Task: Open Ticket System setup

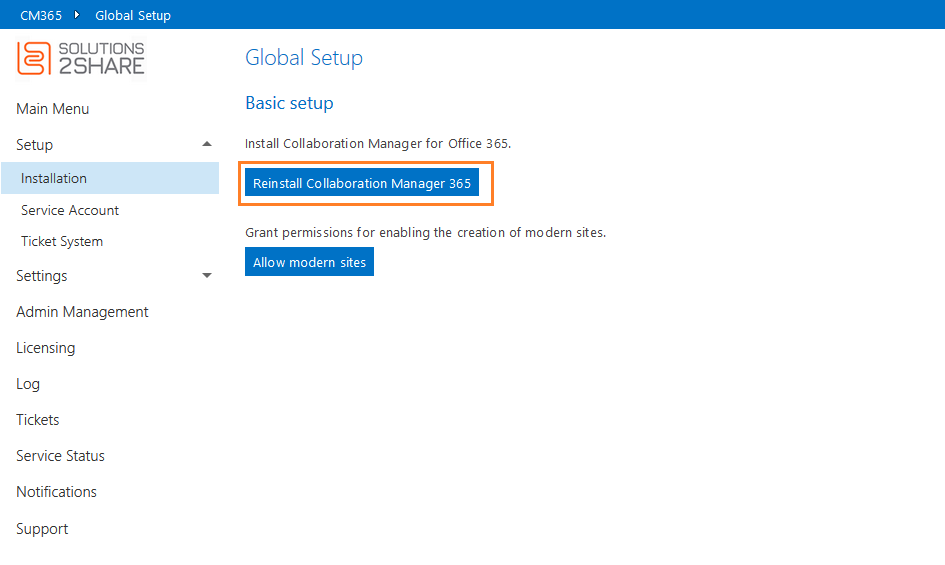Action: pyautogui.click(x=62, y=241)
